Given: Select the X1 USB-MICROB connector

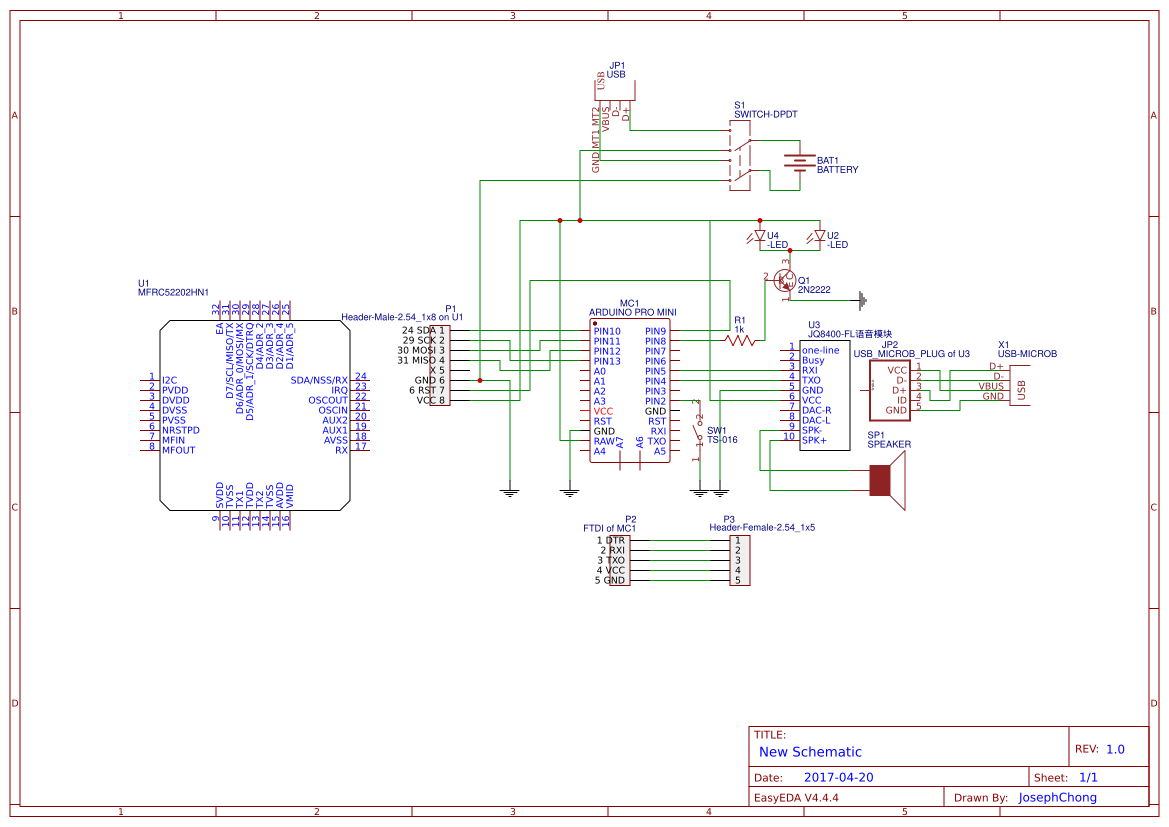Looking at the screenshot, I should tap(1021, 385).
